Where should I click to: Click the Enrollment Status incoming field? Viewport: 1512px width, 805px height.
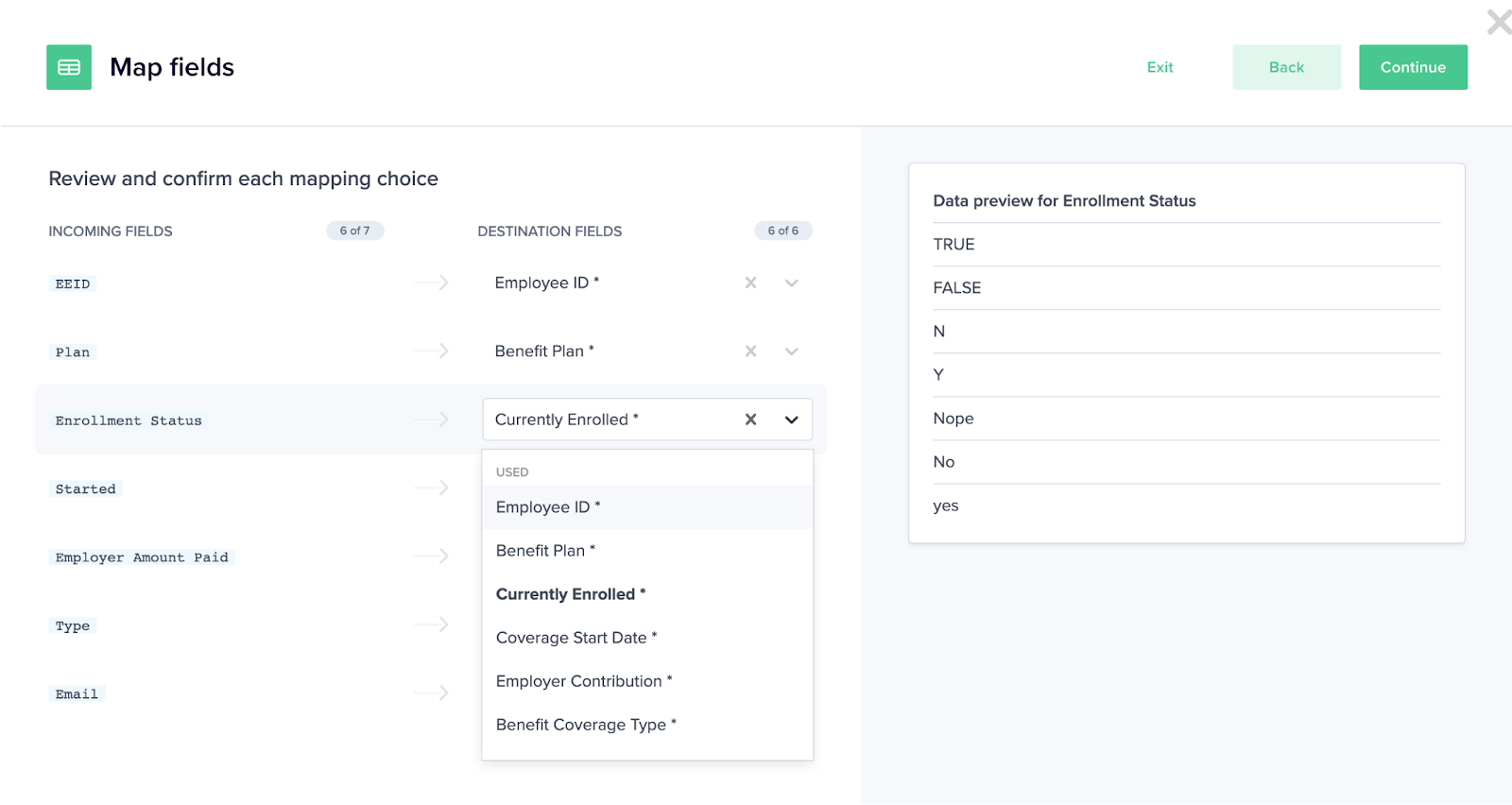click(129, 420)
